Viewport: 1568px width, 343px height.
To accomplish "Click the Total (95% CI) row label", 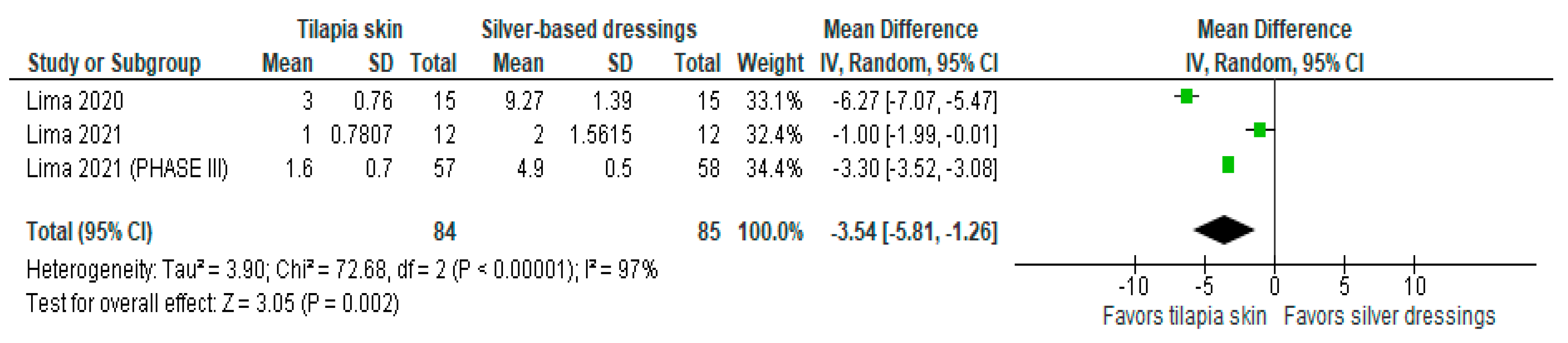I will (x=89, y=232).
